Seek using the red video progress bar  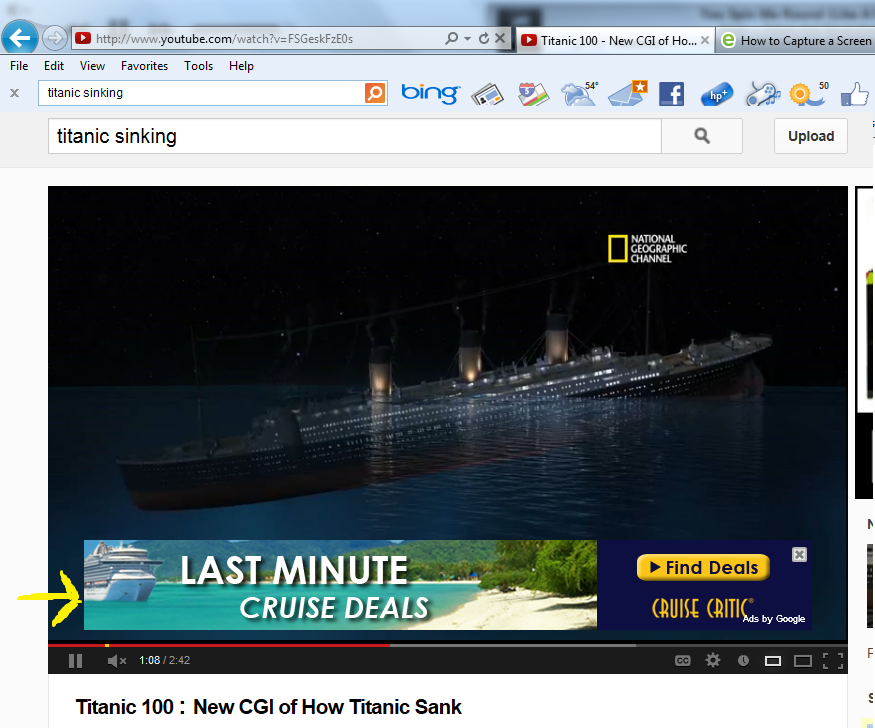(x=448, y=645)
